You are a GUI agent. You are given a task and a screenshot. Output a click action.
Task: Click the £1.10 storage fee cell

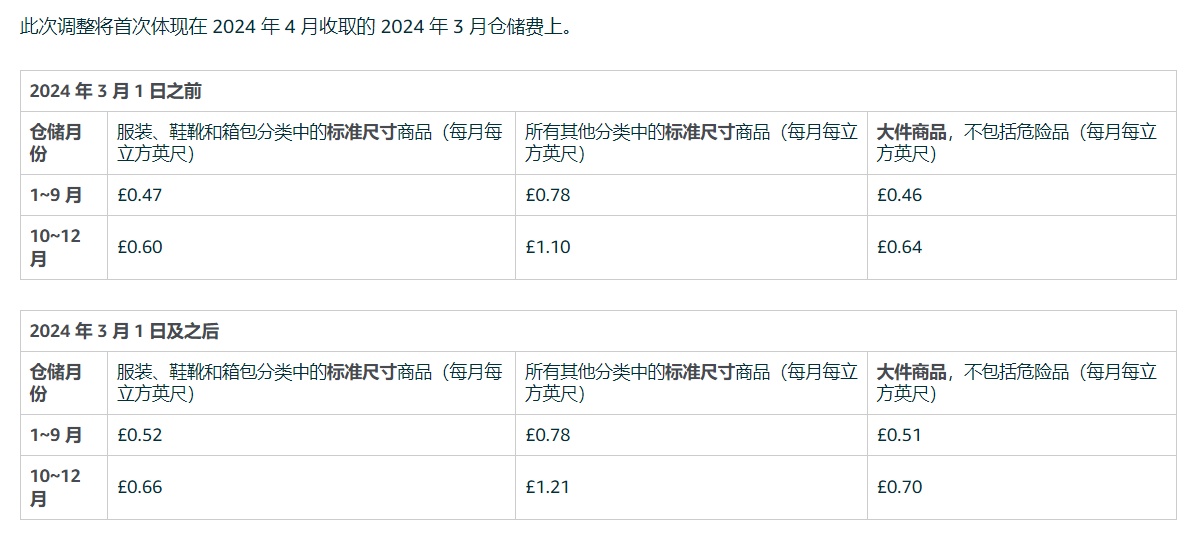pos(548,247)
